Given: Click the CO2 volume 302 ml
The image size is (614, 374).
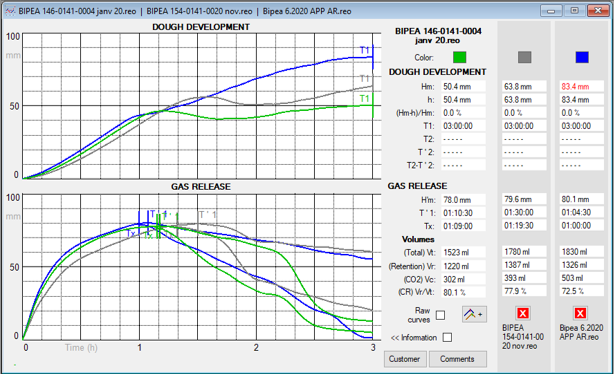Looking at the screenshot, I should [x=463, y=279].
